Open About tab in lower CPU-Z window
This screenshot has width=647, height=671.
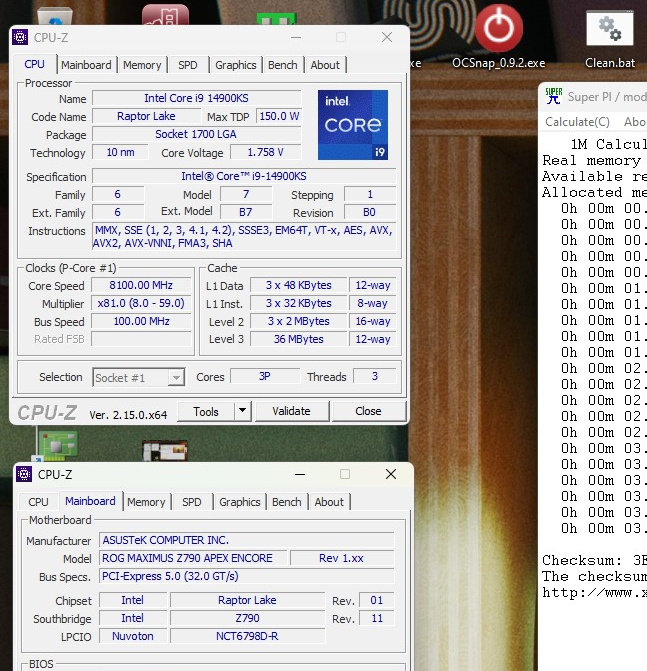pos(329,502)
